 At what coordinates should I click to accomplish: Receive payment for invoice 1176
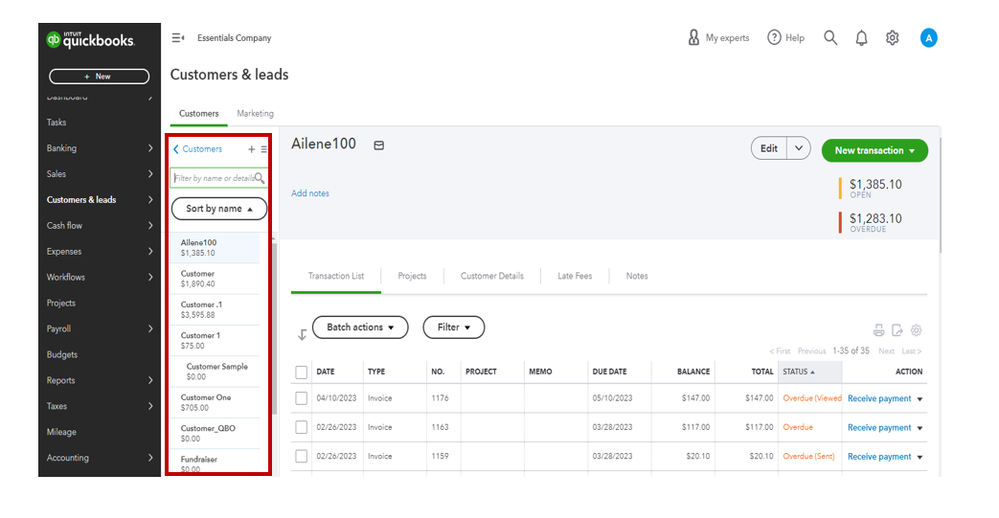879,398
